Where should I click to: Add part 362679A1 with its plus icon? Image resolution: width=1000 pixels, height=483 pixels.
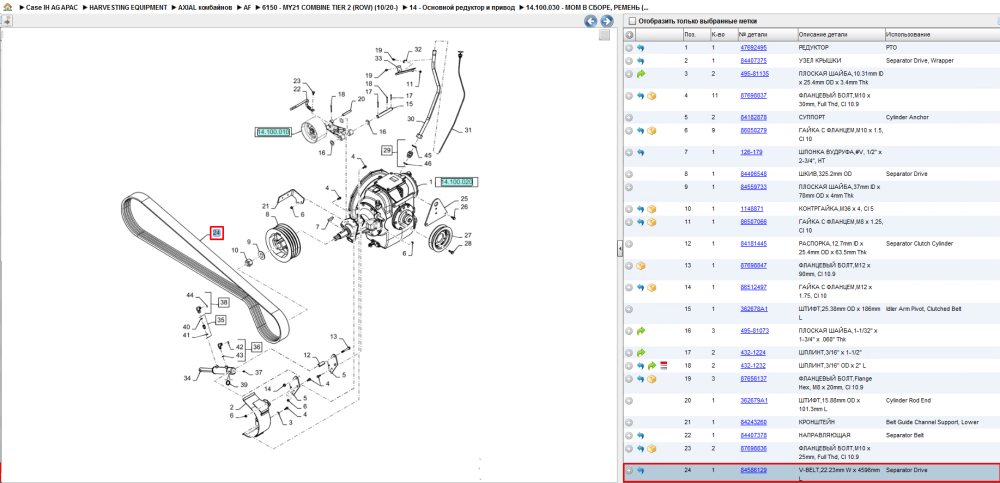tap(629, 401)
